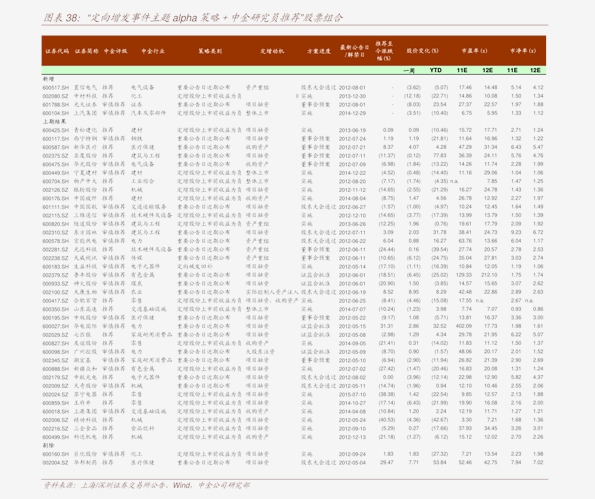Select the date 2014-12-29
This screenshot has width=595, height=499.
click(353, 113)
